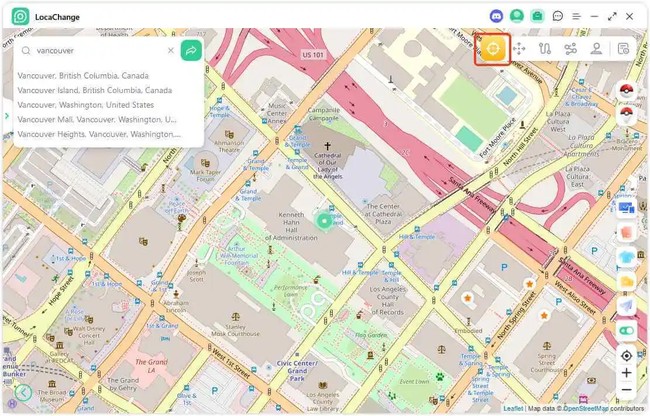Open the OpenStreetMap contributors link
This screenshot has width=650, height=416.
586,409
